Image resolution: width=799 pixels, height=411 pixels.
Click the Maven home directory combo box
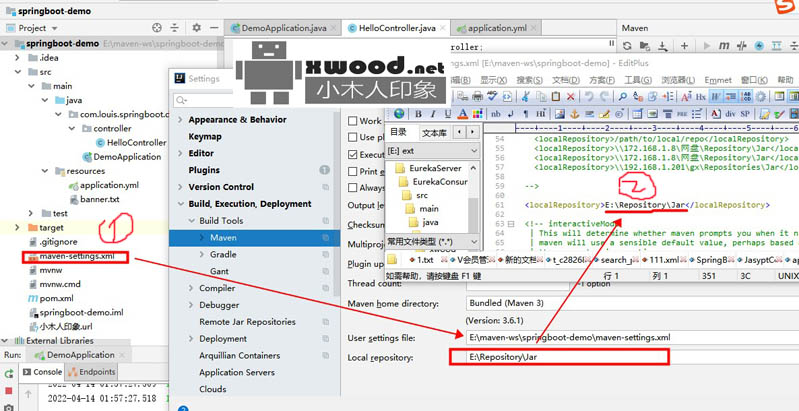point(632,303)
